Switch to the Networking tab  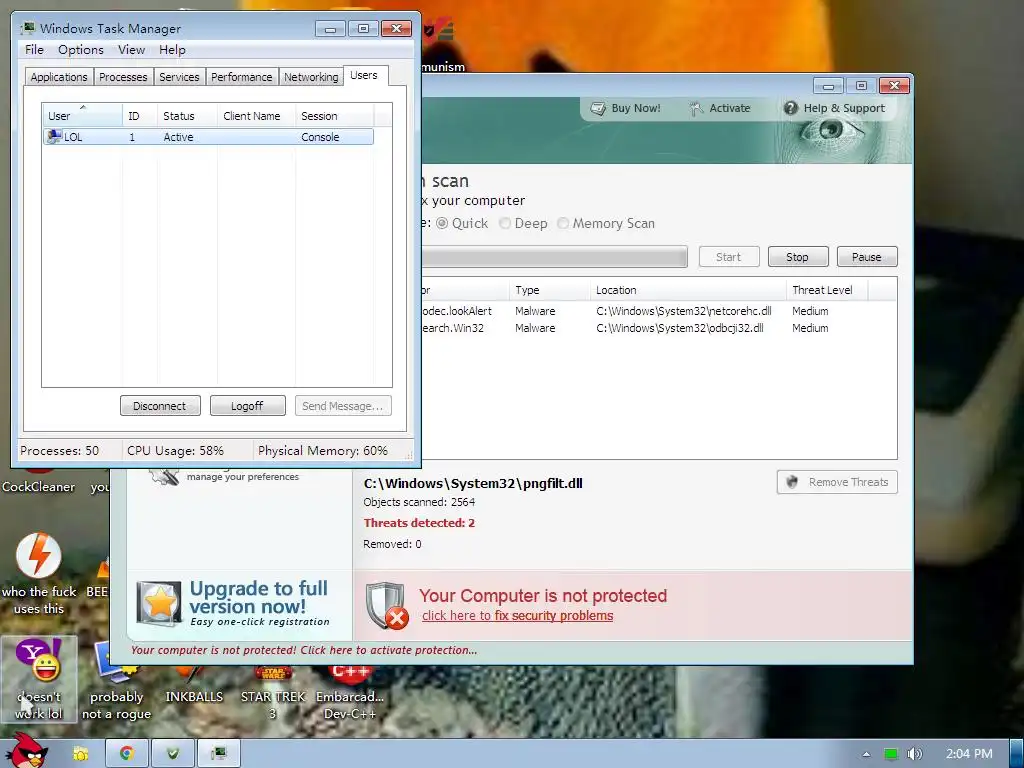point(311,77)
